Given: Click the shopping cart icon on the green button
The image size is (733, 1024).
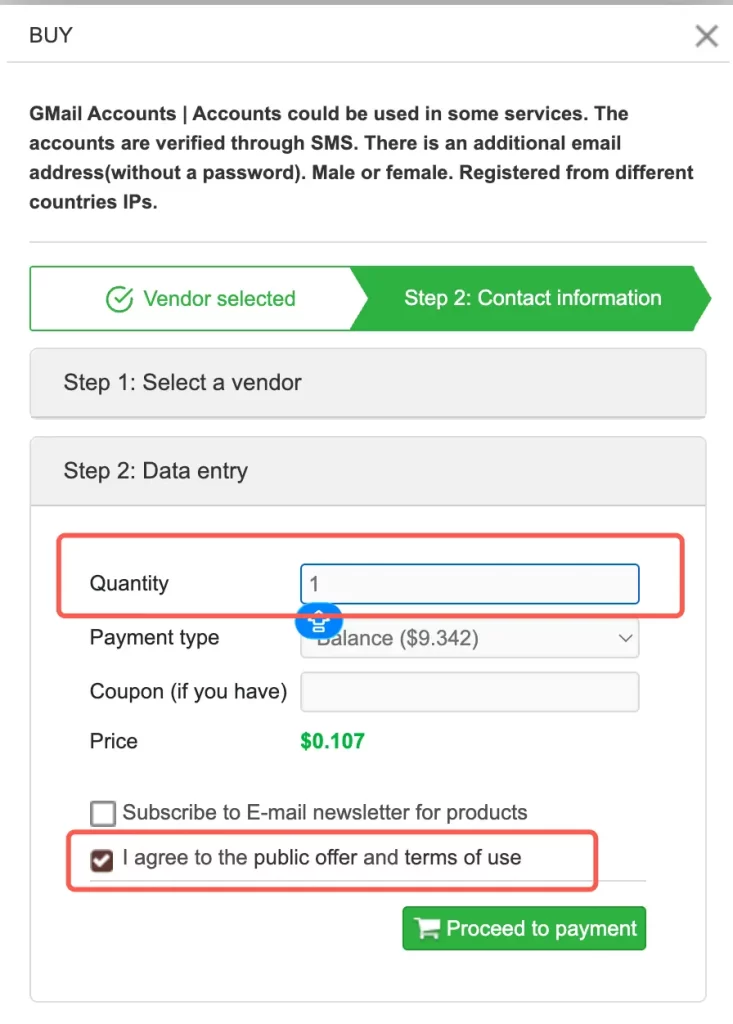Looking at the screenshot, I should [427, 929].
